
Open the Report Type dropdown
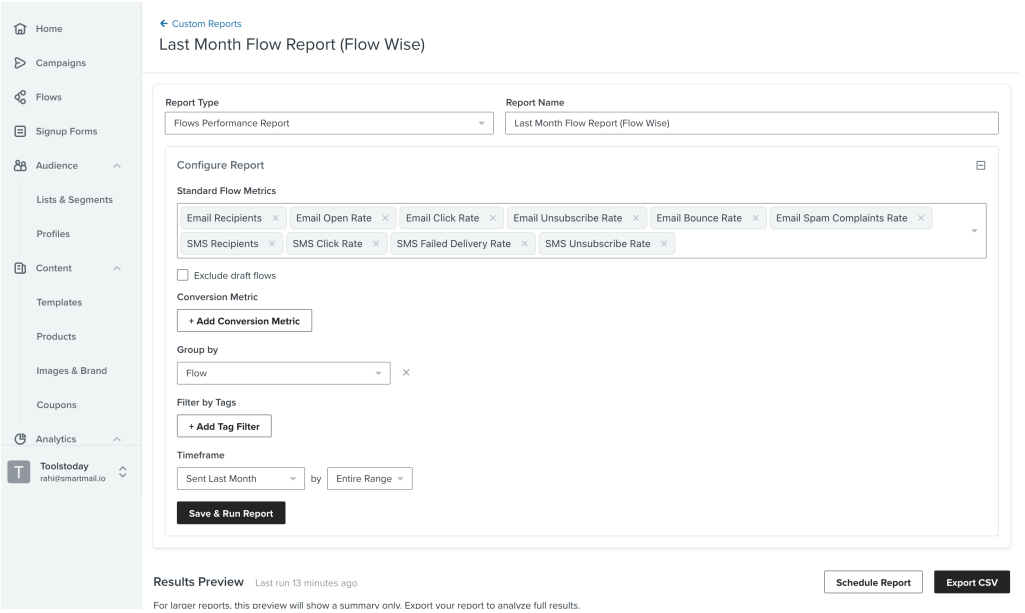coord(329,124)
